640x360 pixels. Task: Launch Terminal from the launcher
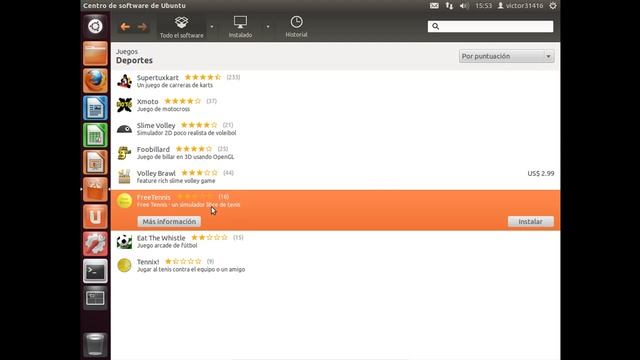point(95,271)
